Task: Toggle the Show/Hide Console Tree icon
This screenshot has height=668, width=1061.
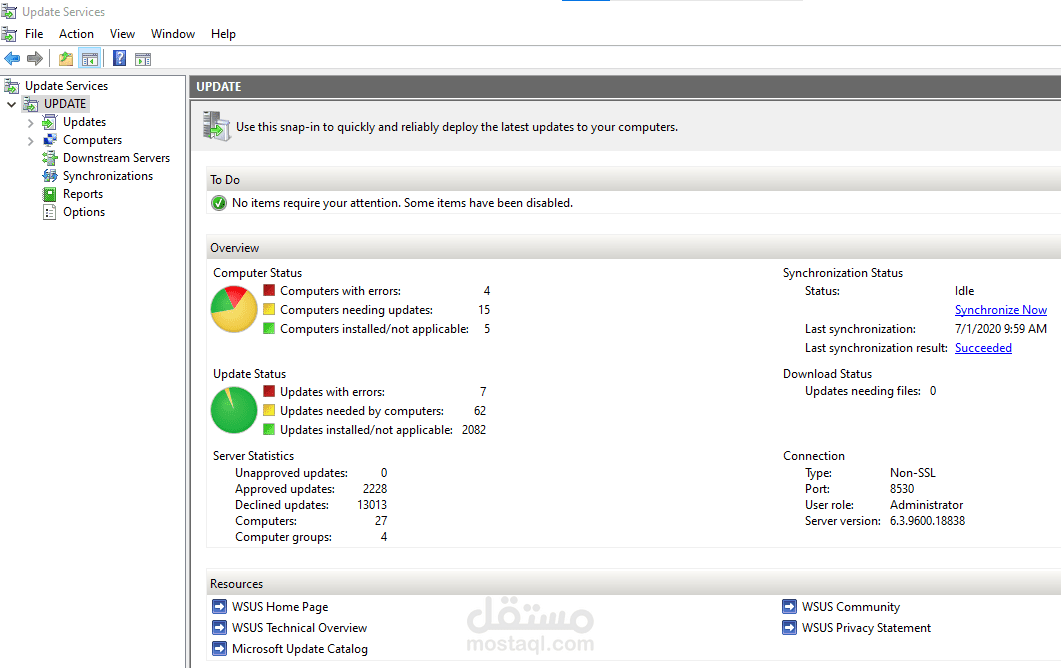Action: 89,59
